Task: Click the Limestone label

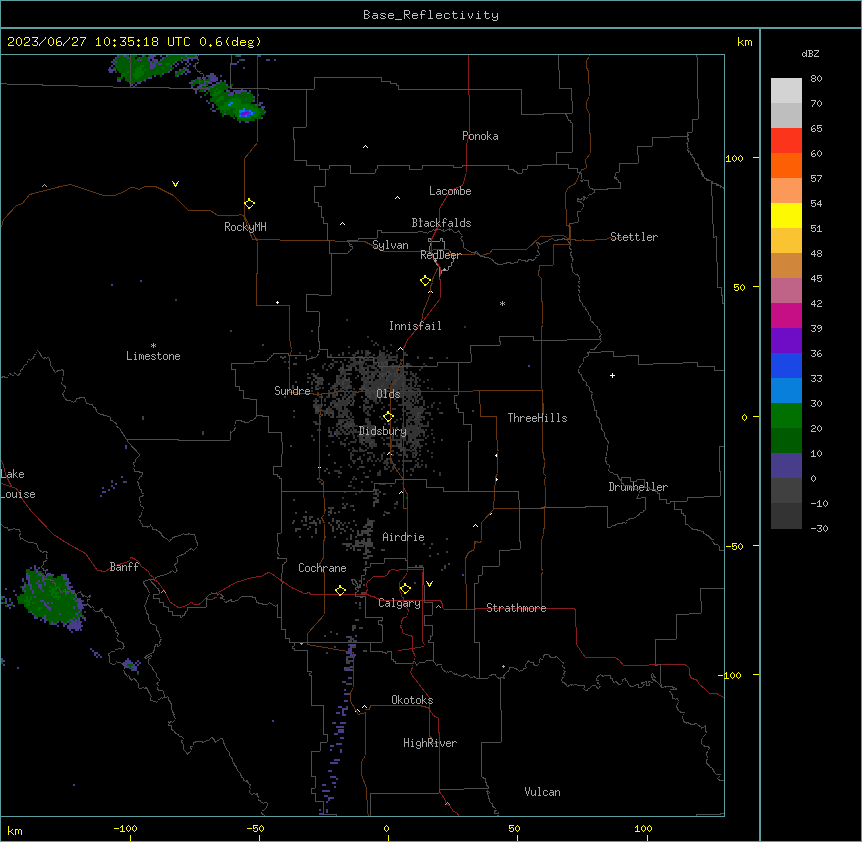Action: (x=153, y=356)
